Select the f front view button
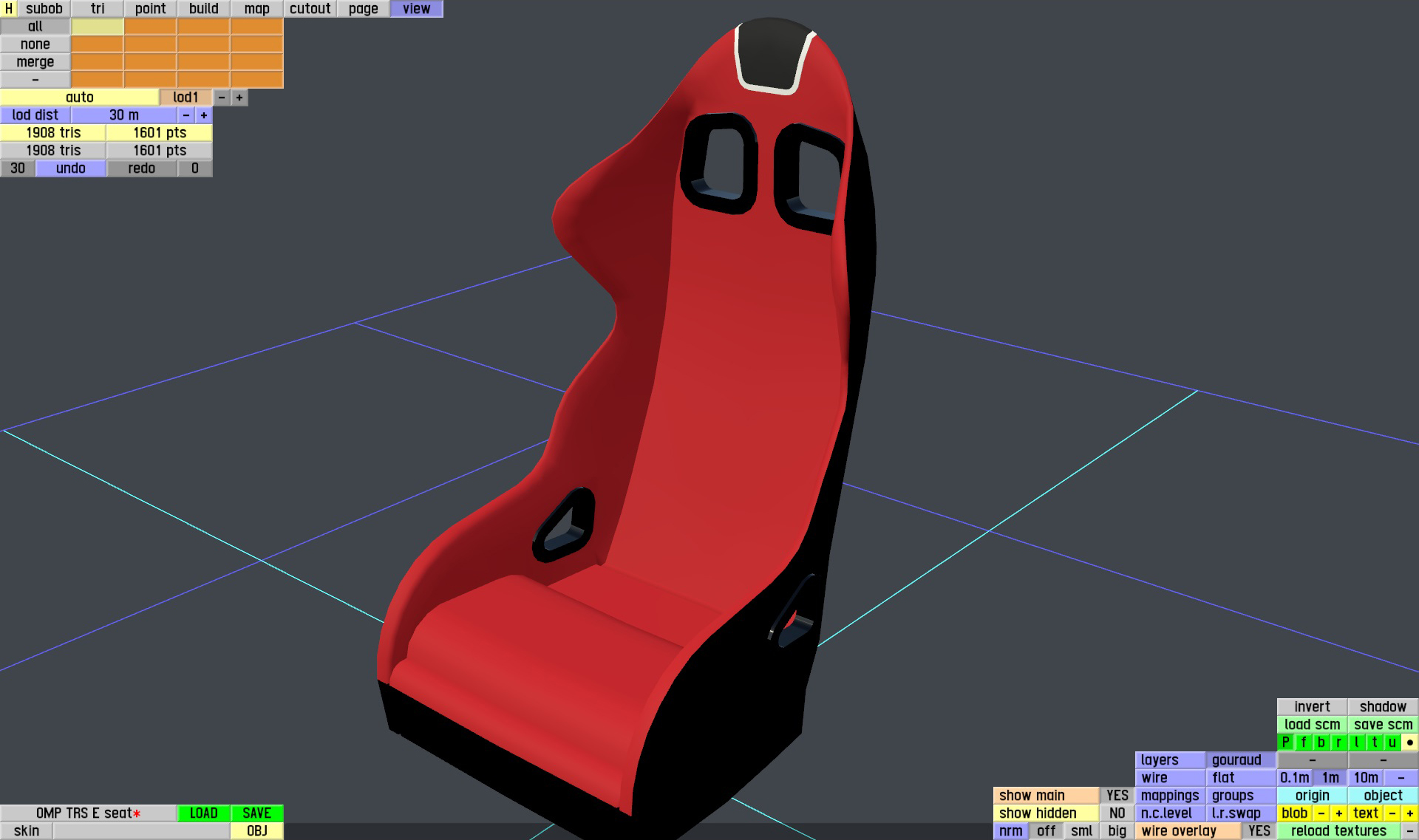Image resolution: width=1419 pixels, height=840 pixels. (x=1303, y=742)
